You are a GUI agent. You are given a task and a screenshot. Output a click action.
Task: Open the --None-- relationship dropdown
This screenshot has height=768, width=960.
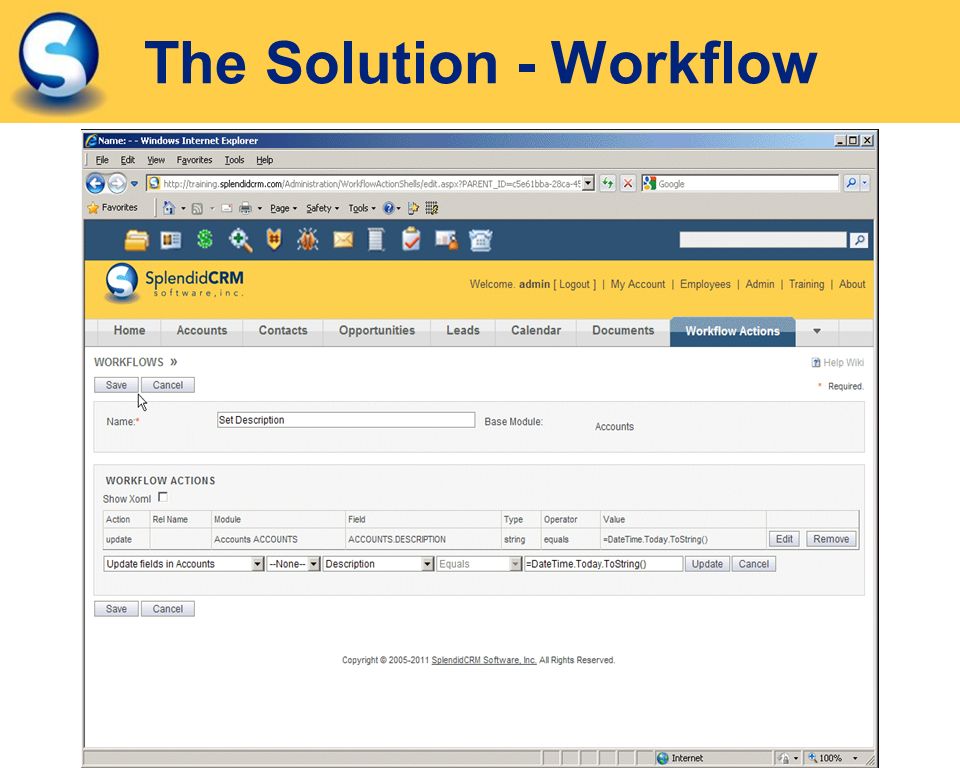tap(313, 564)
